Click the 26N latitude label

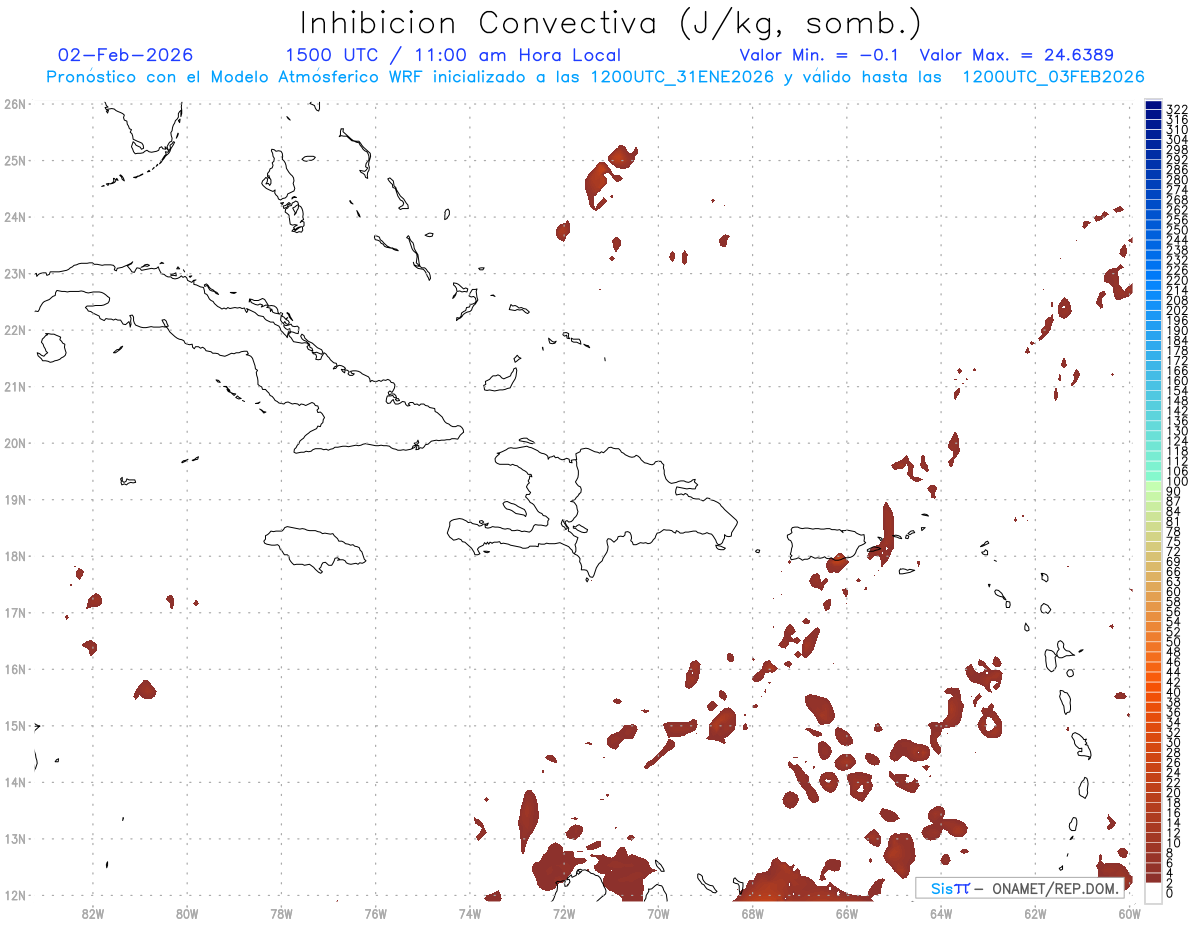15,104
